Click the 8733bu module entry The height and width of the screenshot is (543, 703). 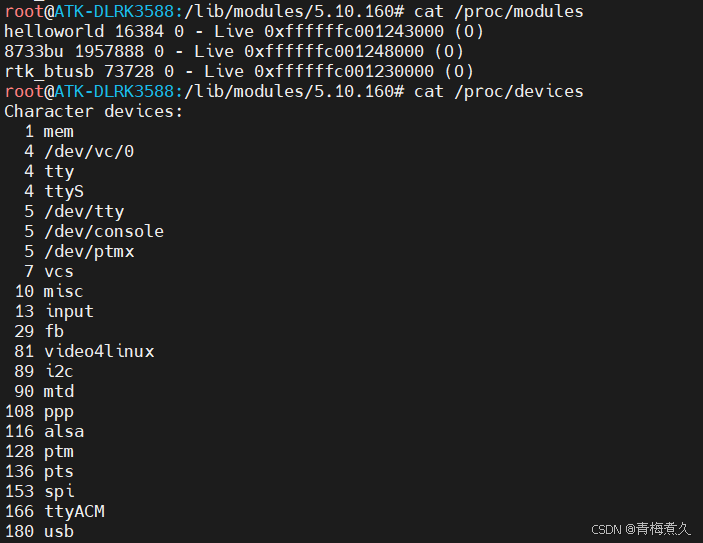tap(234, 52)
